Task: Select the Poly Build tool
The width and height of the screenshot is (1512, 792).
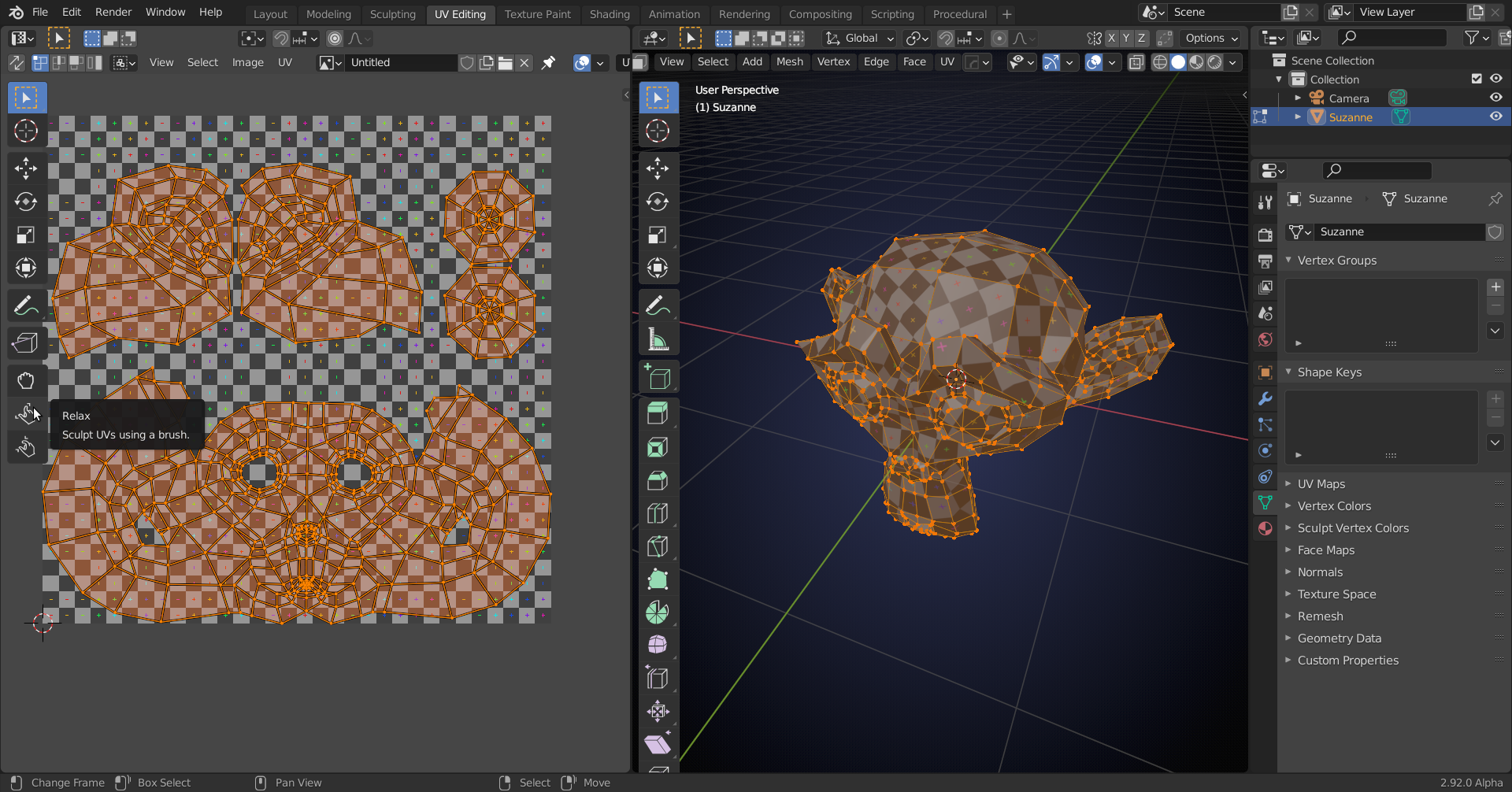Action: click(x=658, y=579)
